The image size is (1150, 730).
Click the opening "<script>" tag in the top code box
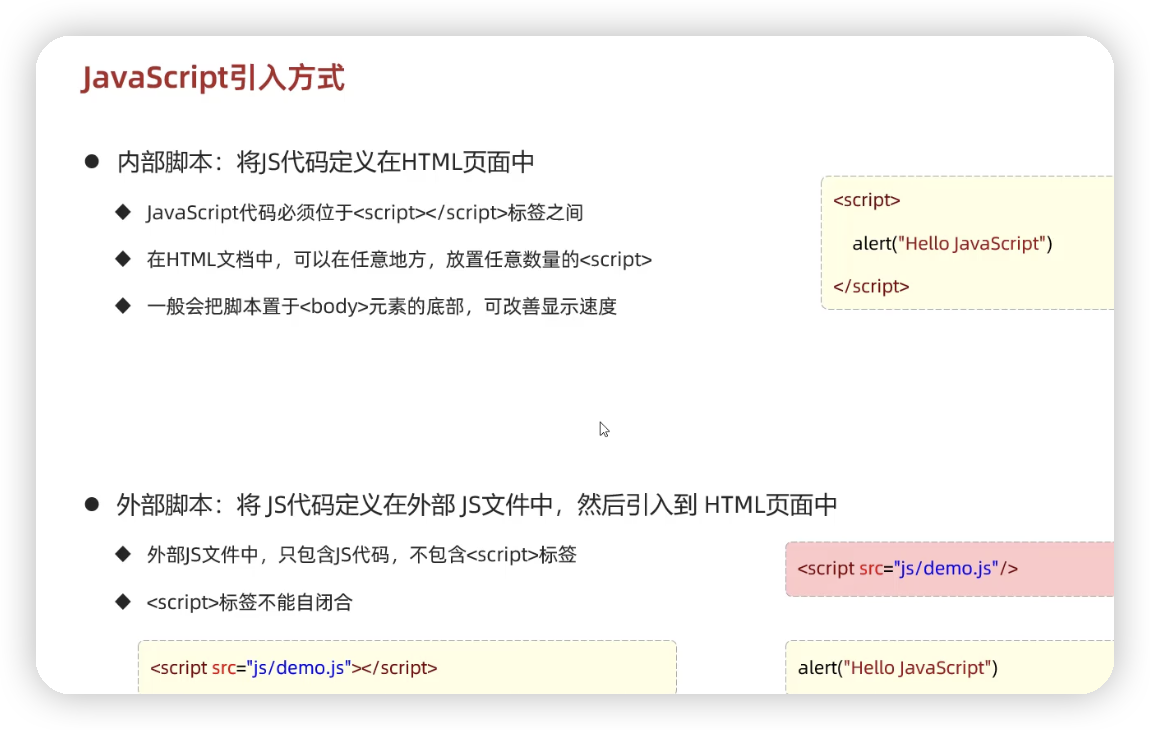866,200
